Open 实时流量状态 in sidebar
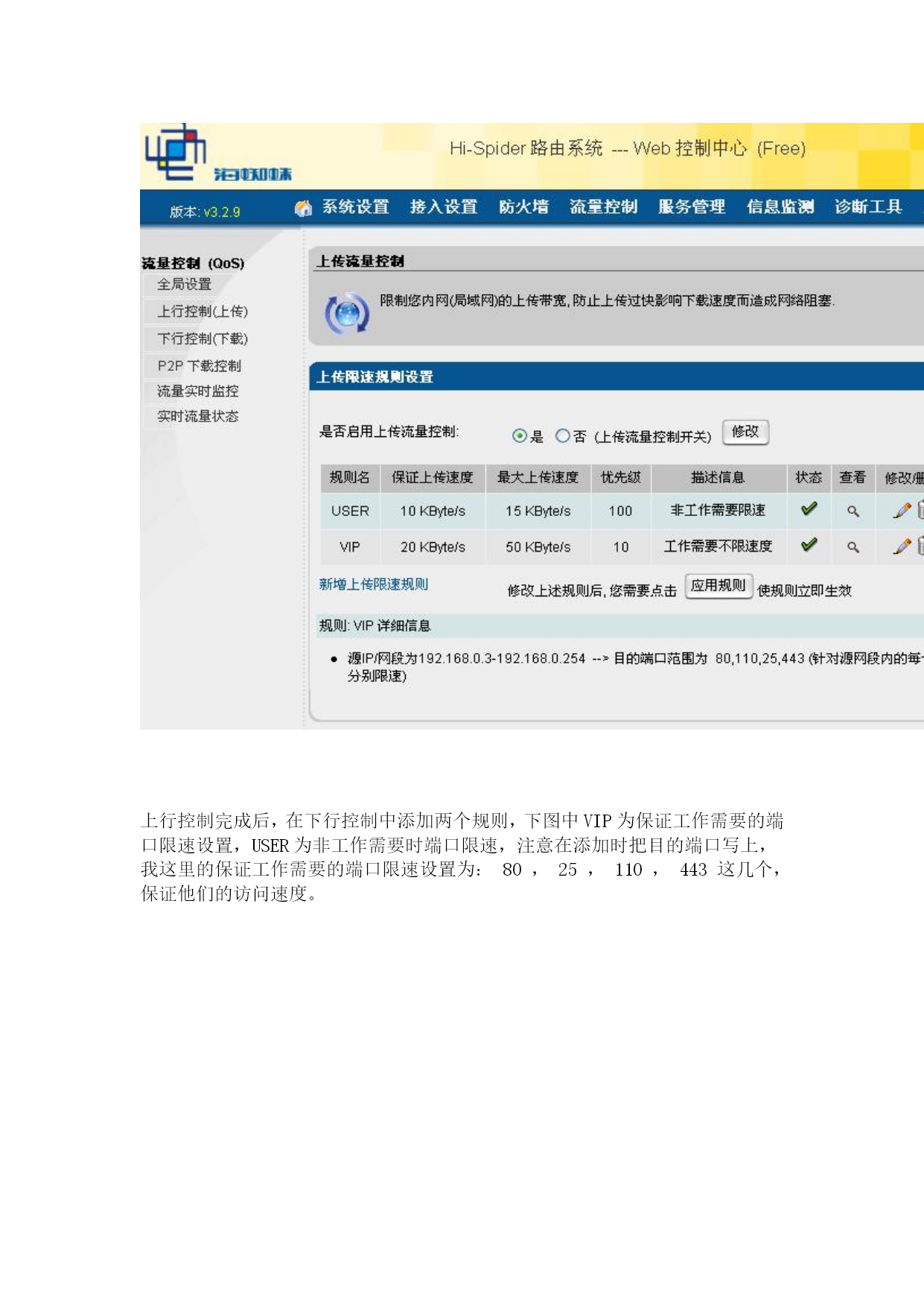 198,416
